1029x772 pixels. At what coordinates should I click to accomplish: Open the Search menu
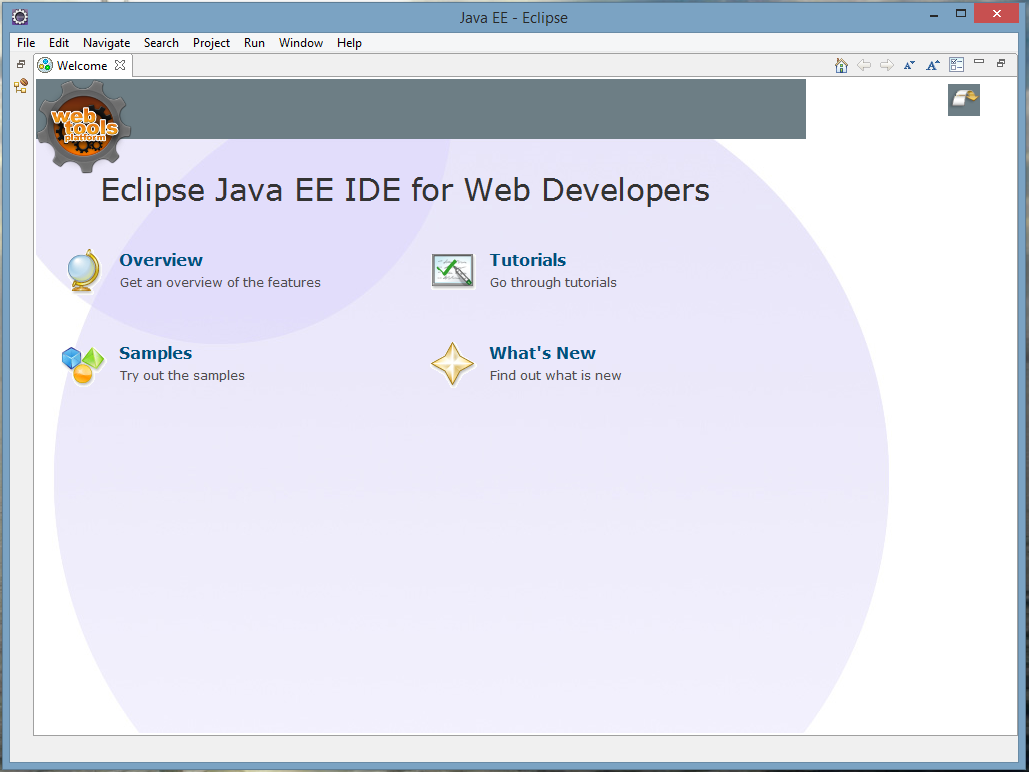pos(161,43)
